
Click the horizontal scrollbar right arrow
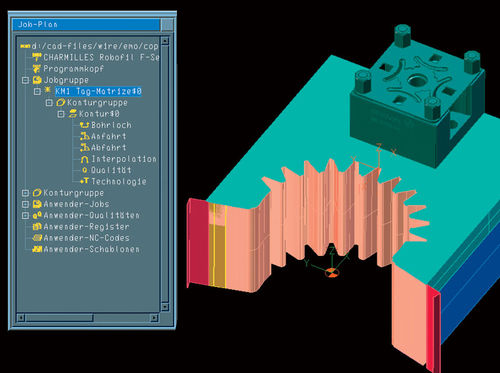coord(154,318)
